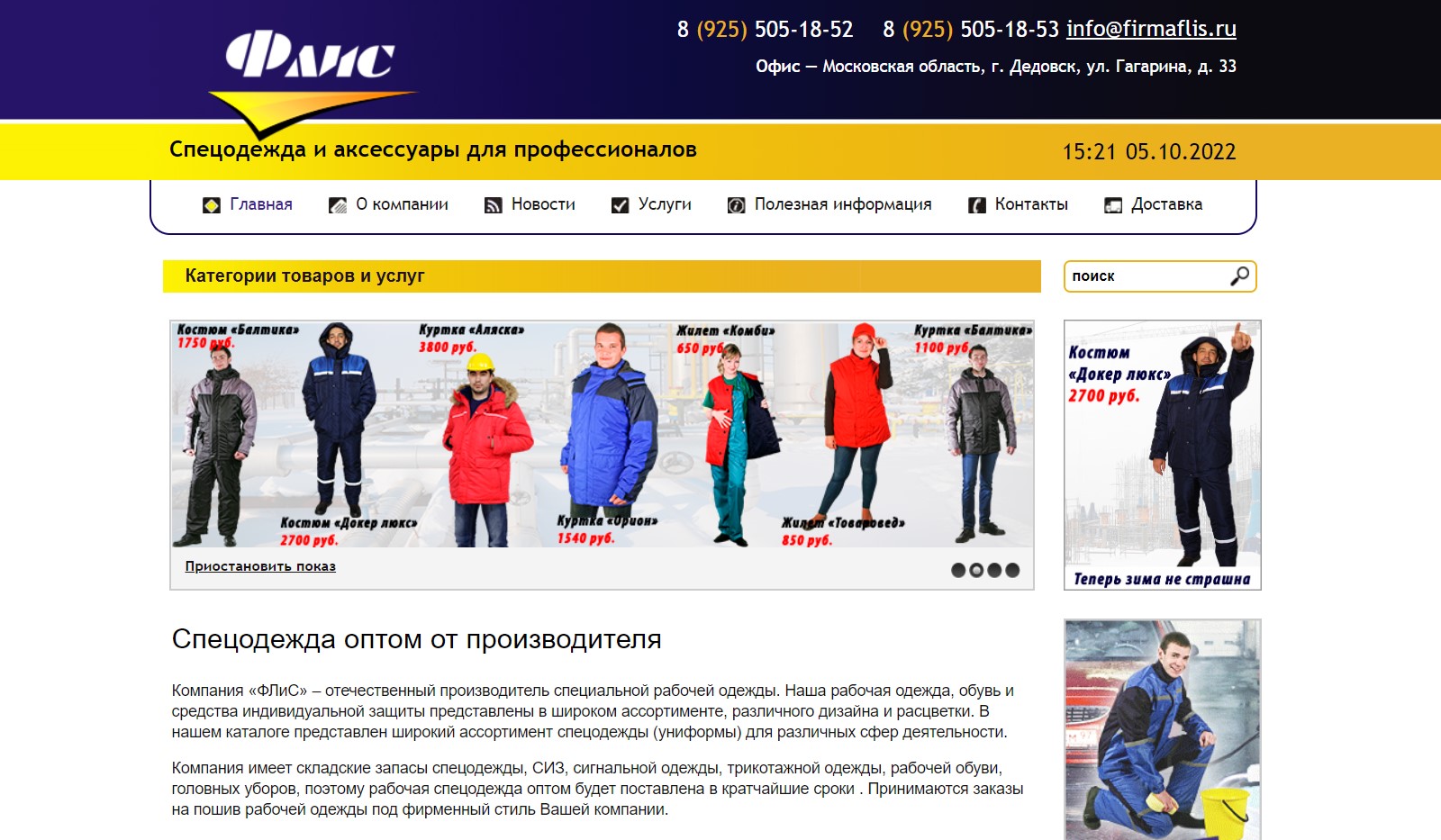Select the fourth slideshow dot
Viewport: 1441px width, 840px height.
pos(1012,570)
